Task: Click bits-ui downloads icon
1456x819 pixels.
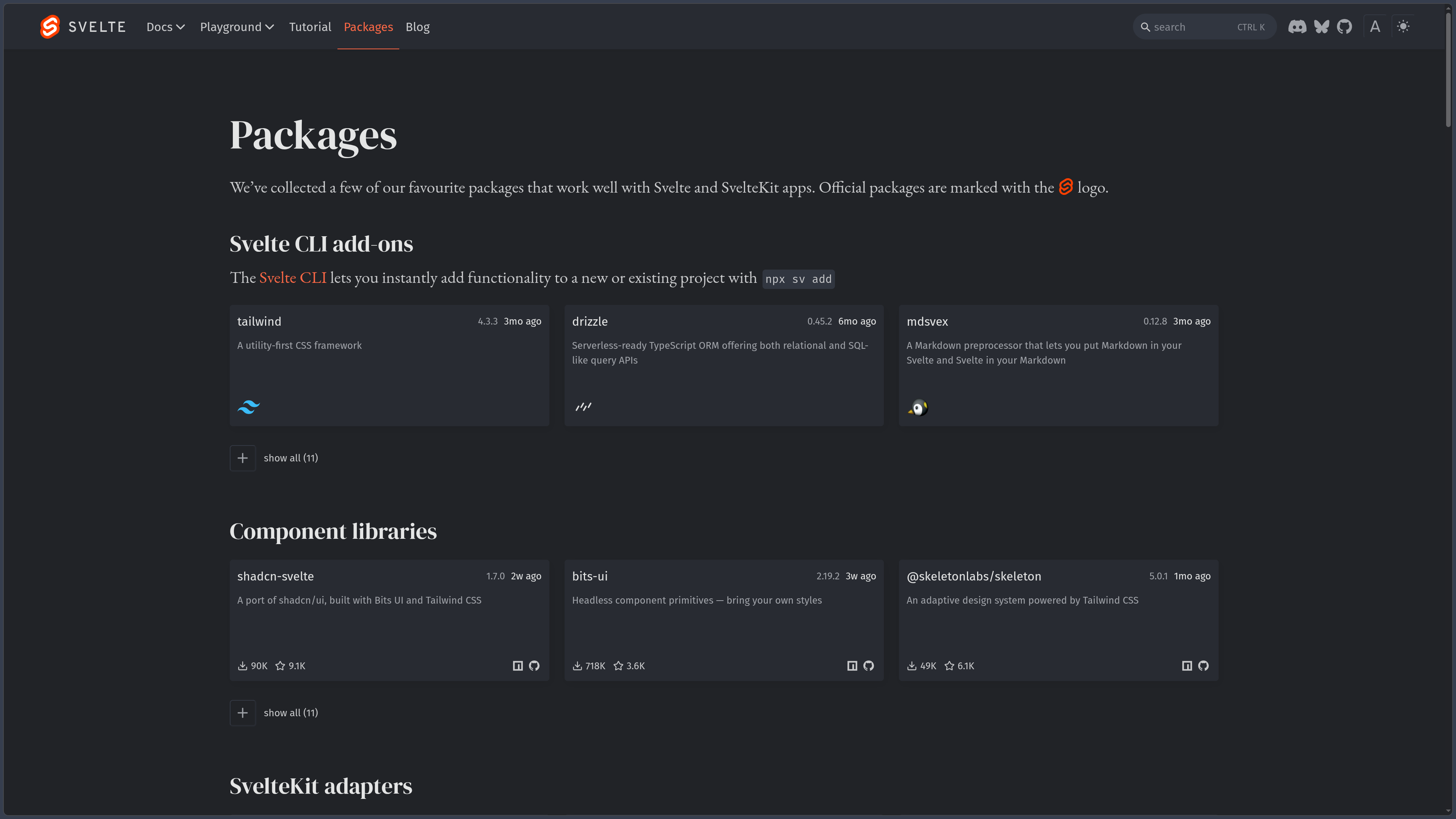Action: pos(577,666)
